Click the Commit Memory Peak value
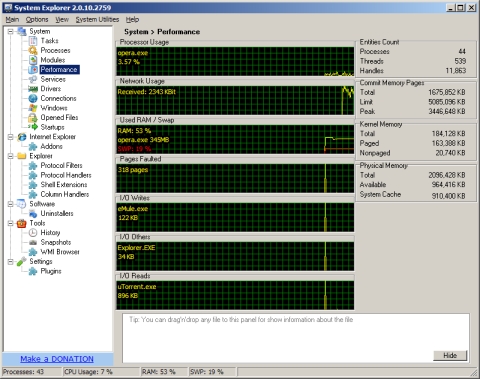 pos(447,111)
